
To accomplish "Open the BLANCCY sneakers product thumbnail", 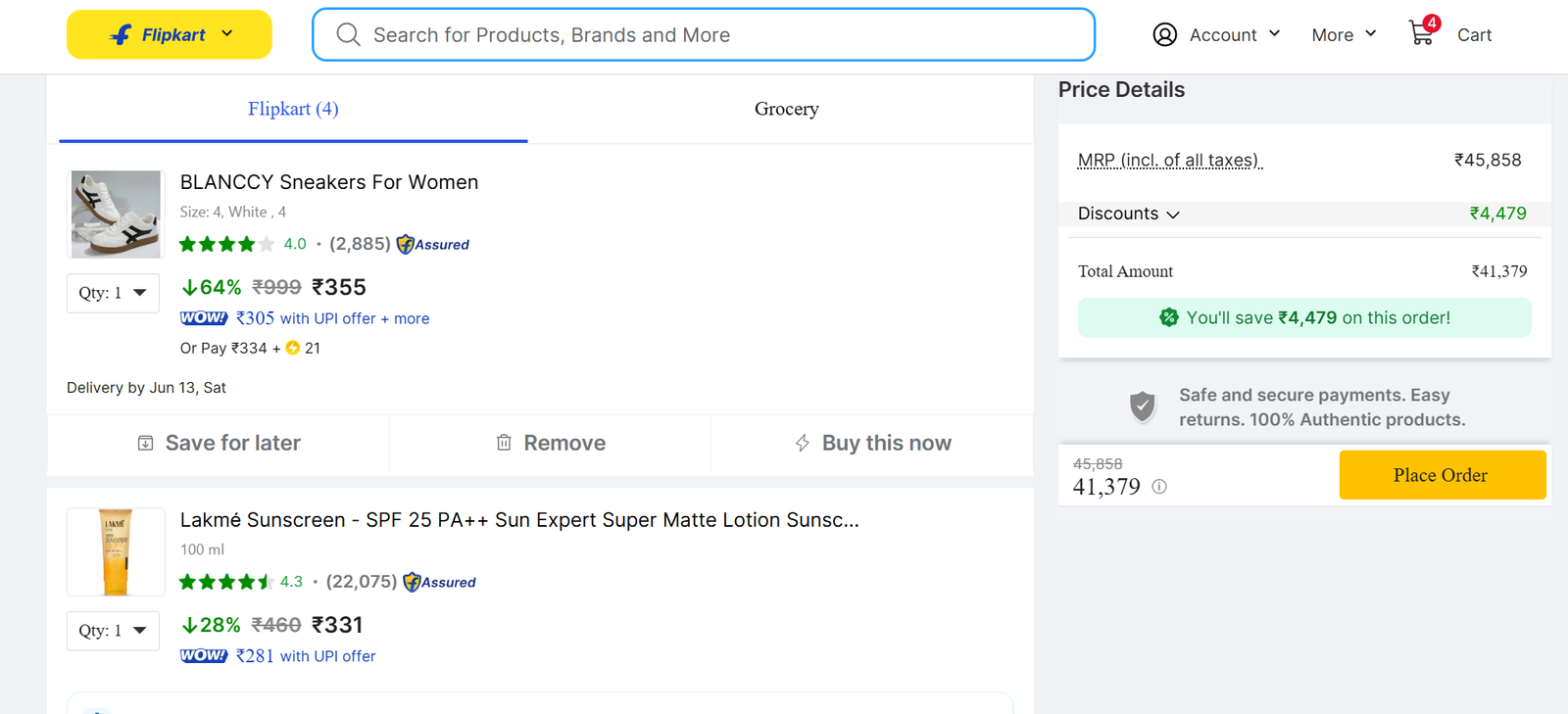I will pos(116,214).
